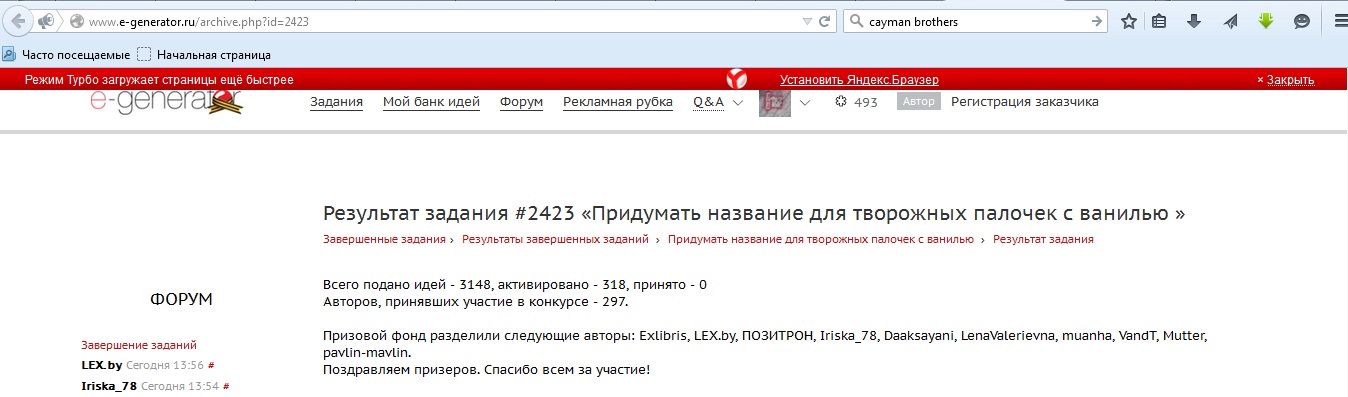This screenshot has height=397, width=1348.
Task: Open the Часто посещаемые bookmarks folder
Action: point(66,55)
